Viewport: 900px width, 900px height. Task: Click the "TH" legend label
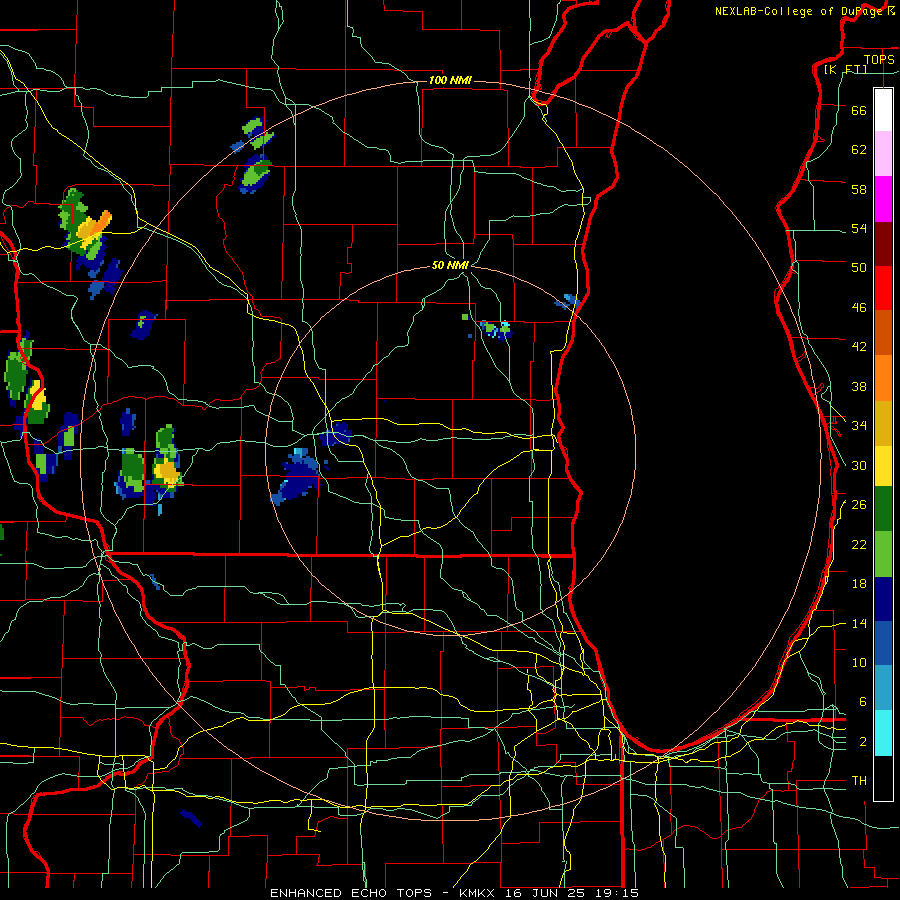(859, 781)
